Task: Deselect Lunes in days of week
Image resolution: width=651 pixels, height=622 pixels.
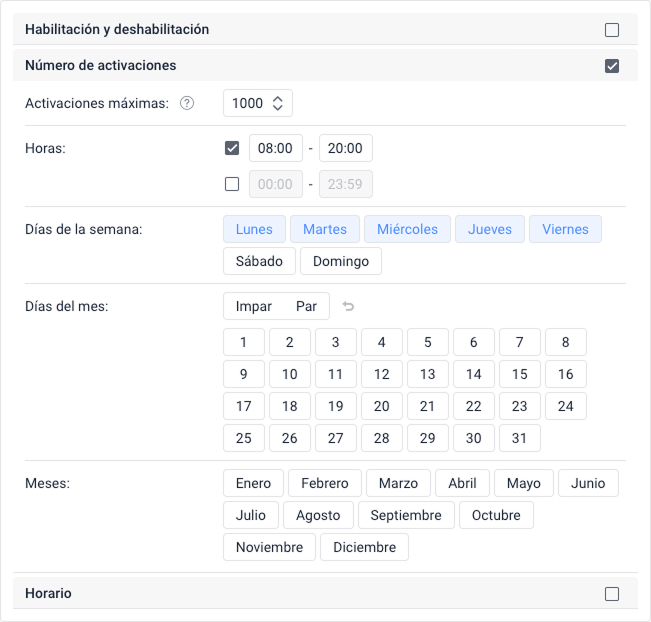Action: click(254, 229)
